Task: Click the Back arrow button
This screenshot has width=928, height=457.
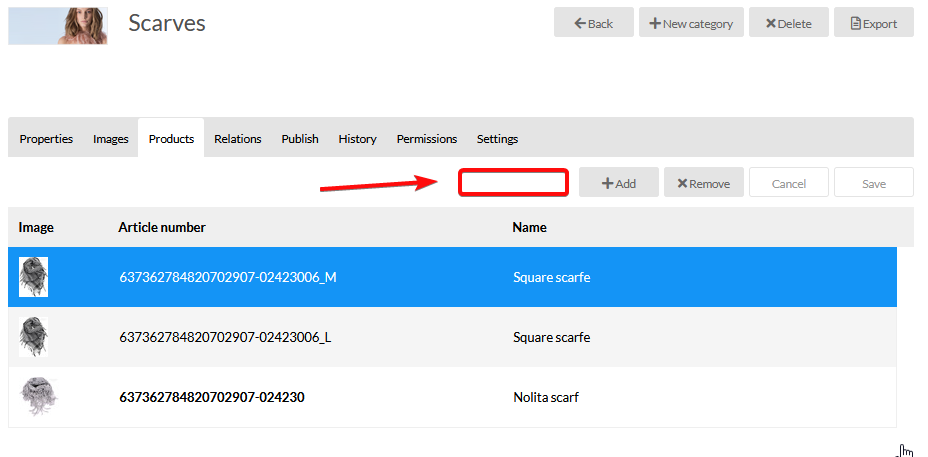Action: point(593,23)
